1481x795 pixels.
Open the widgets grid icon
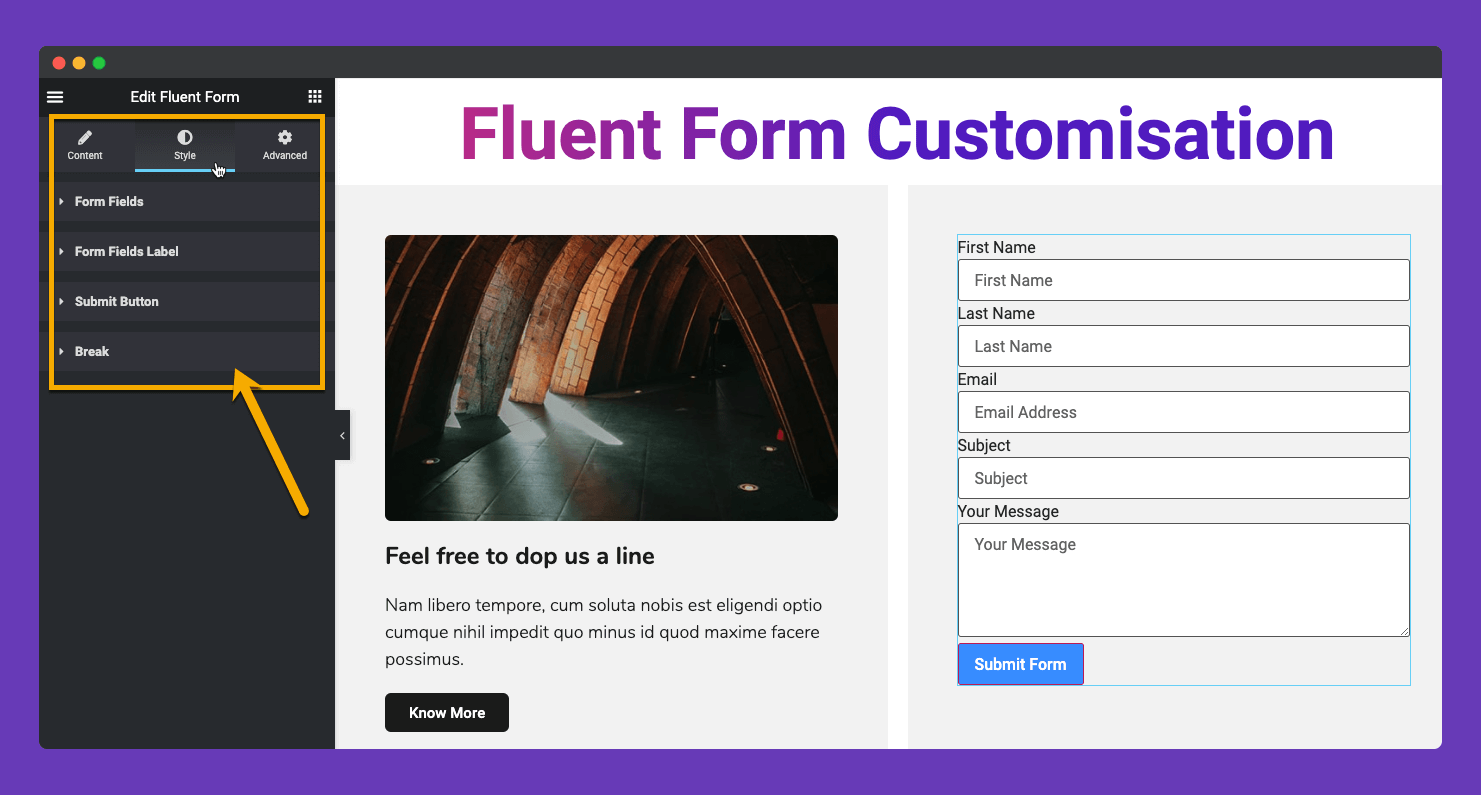coord(315,97)
